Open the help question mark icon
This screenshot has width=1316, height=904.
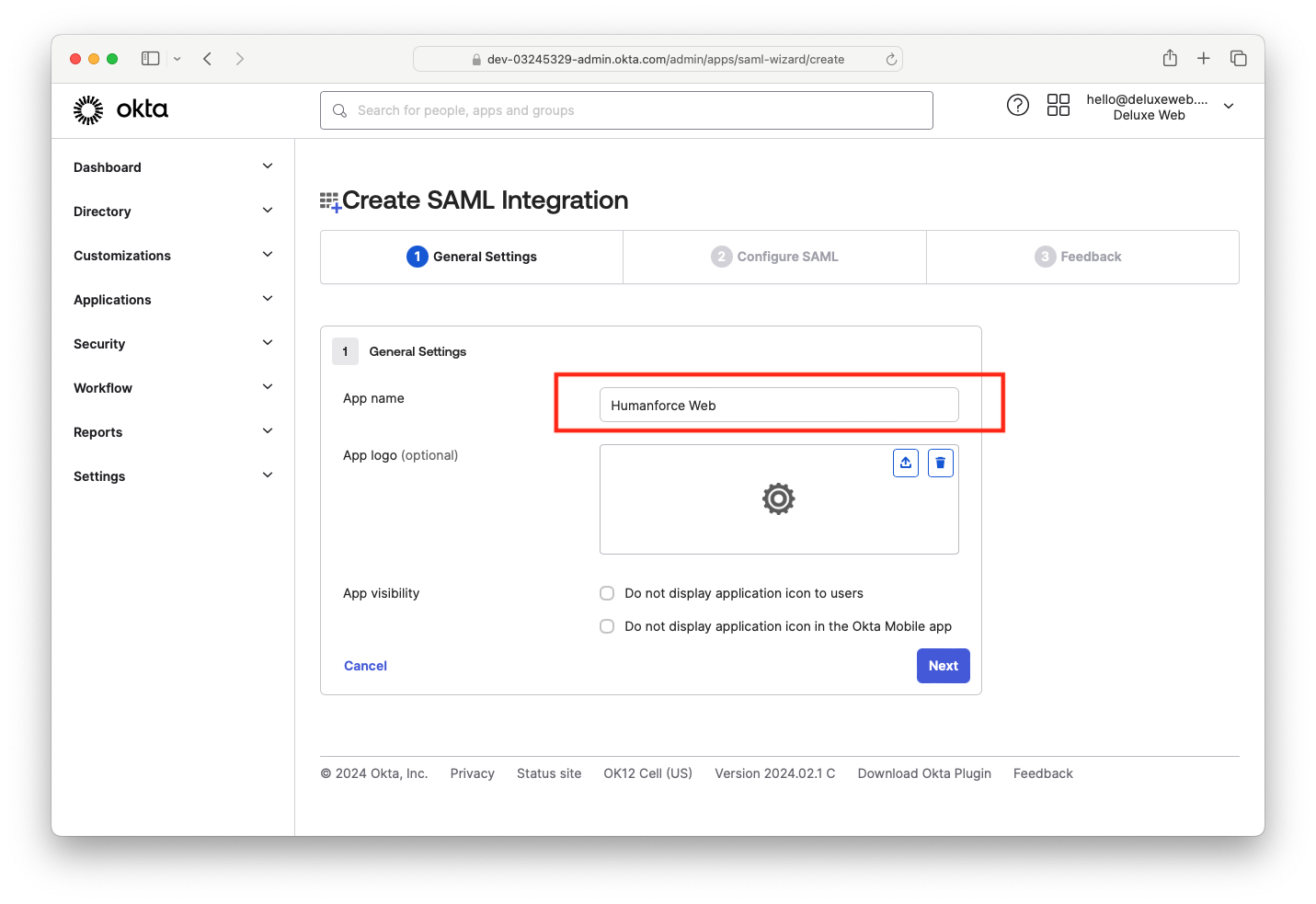[1017, 105]
